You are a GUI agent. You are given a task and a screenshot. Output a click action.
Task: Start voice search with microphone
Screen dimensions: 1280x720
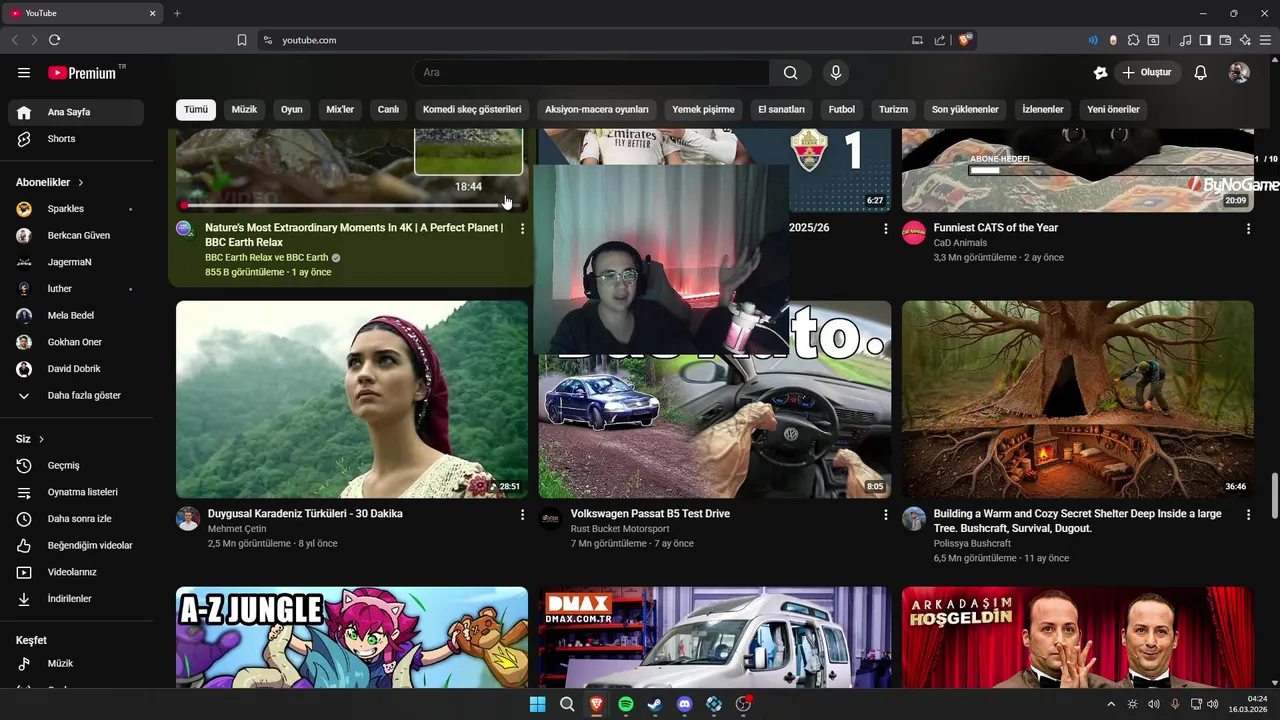click(x=836, y=73)
